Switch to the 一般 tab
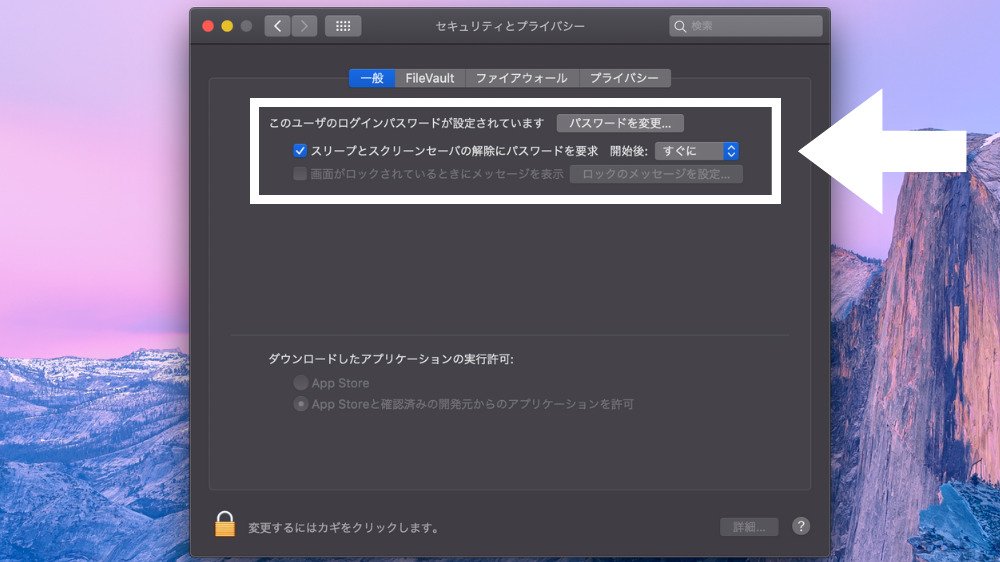1000x562 pixels. [372, 78]
